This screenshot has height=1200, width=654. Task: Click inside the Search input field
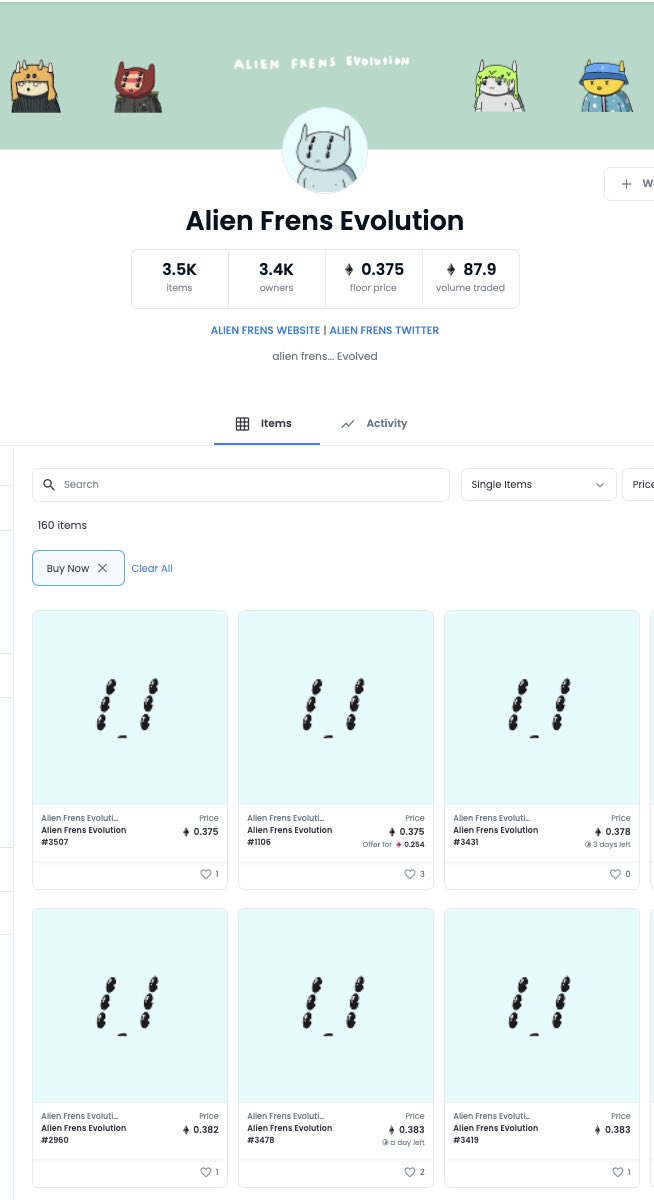tap(241, 484)
